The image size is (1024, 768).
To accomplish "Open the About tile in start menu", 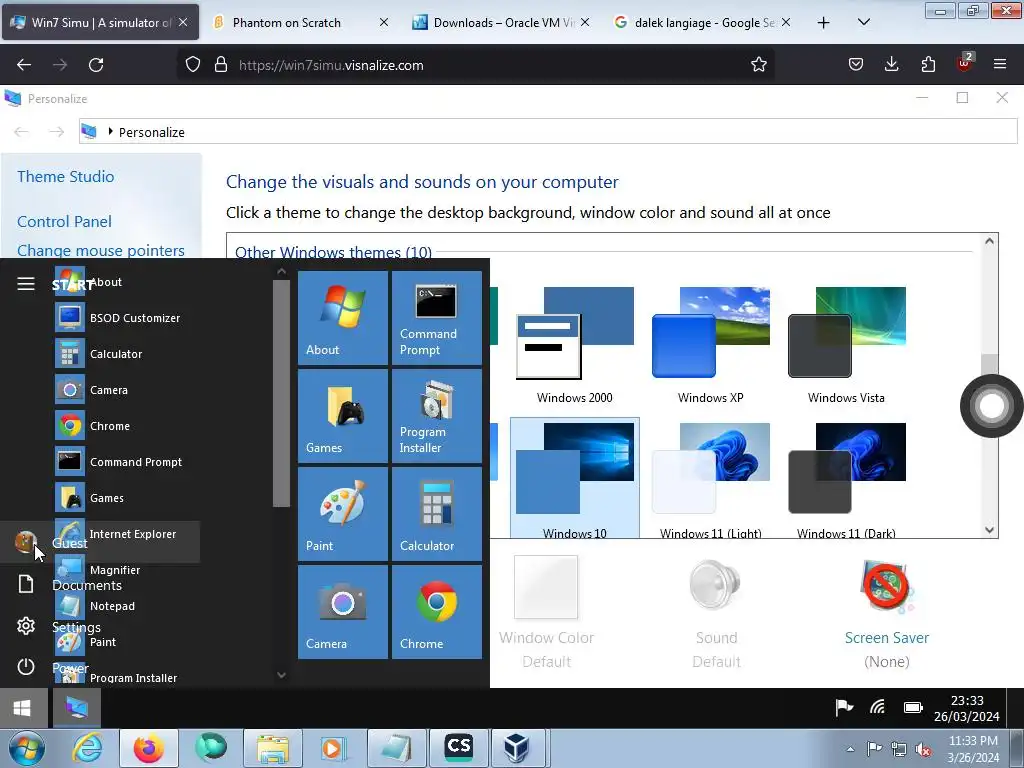I will 343,317.
